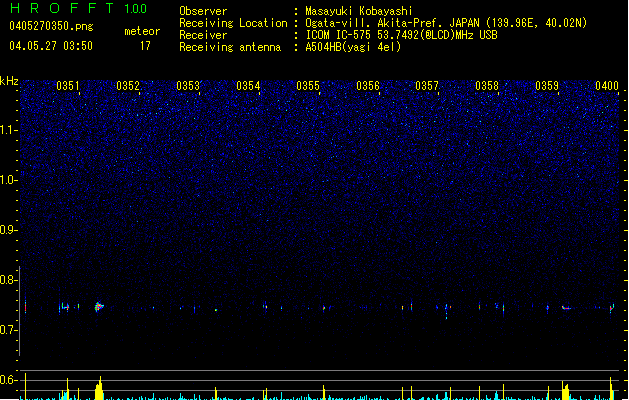This screenshot has height=400, width=629.
Task: Click the meteor count value 17
Action: click(145, 46)
